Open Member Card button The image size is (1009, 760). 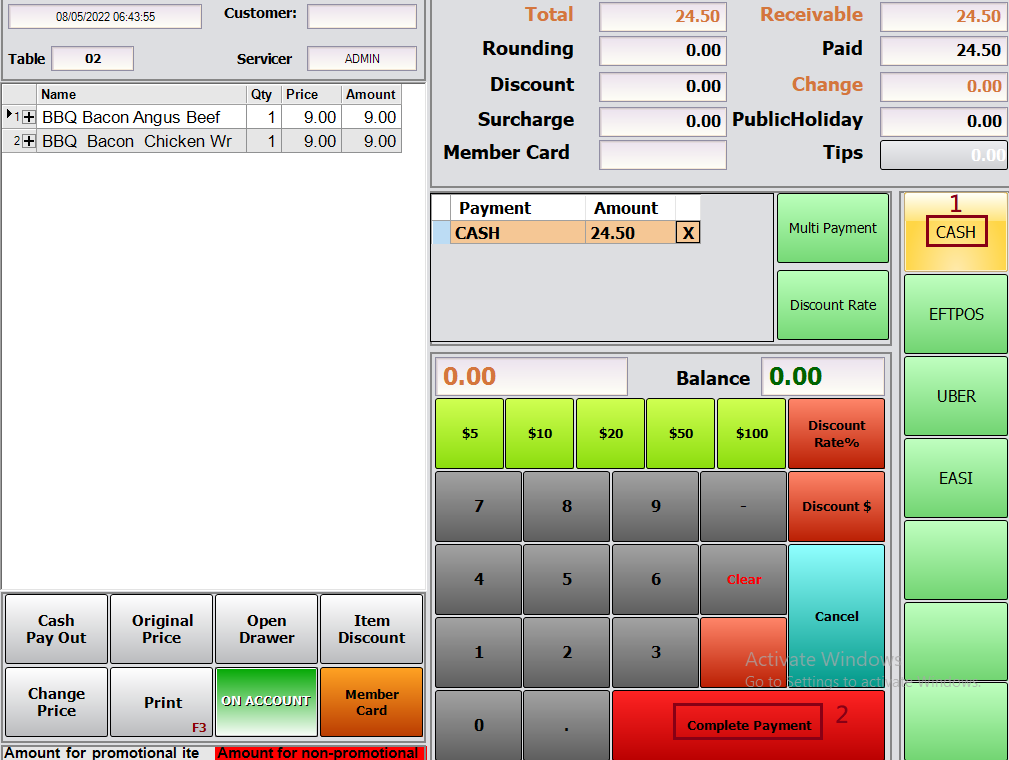coord(371,702)
